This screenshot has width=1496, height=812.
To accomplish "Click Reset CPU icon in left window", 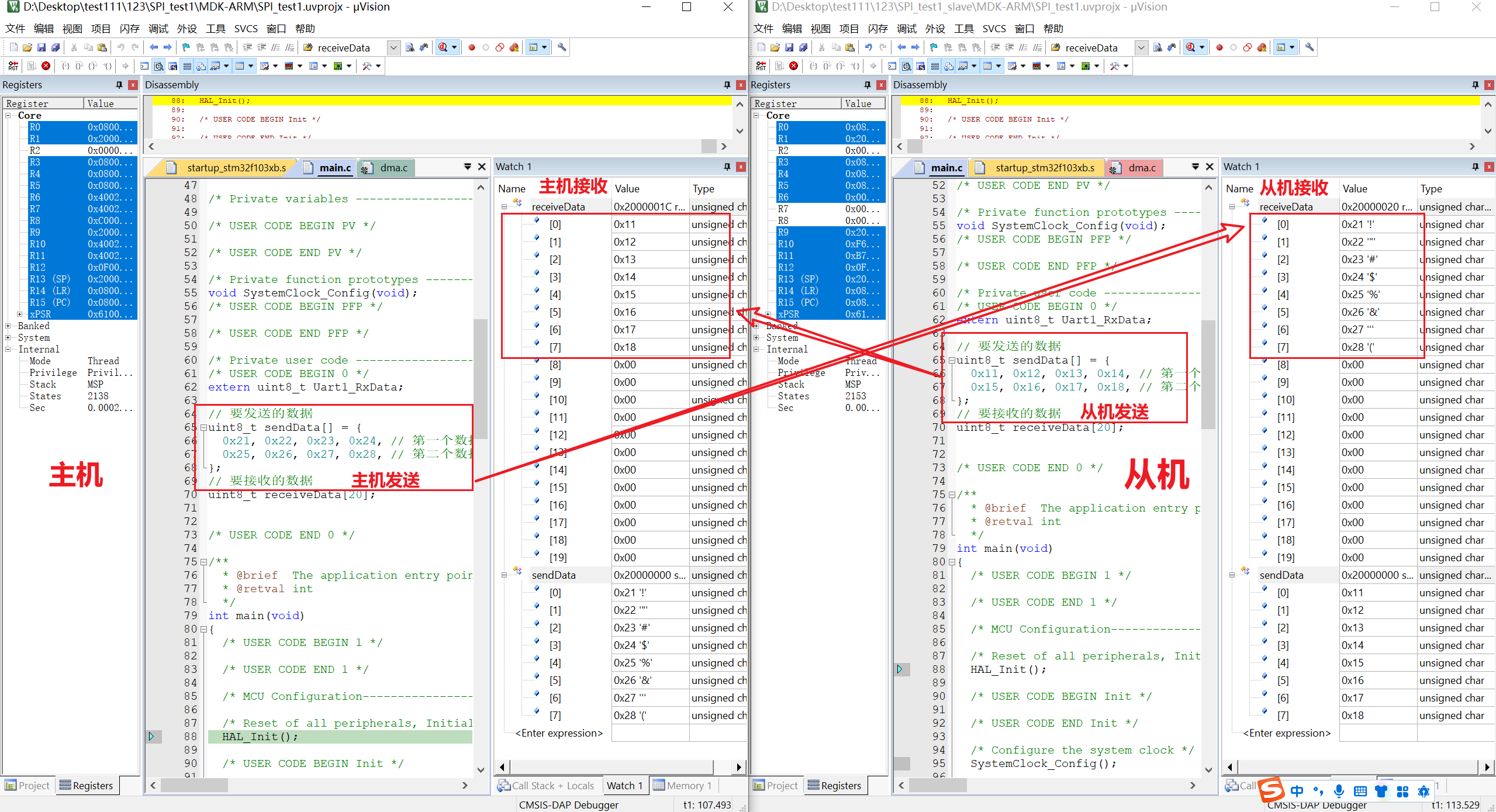I will [13, 66].
